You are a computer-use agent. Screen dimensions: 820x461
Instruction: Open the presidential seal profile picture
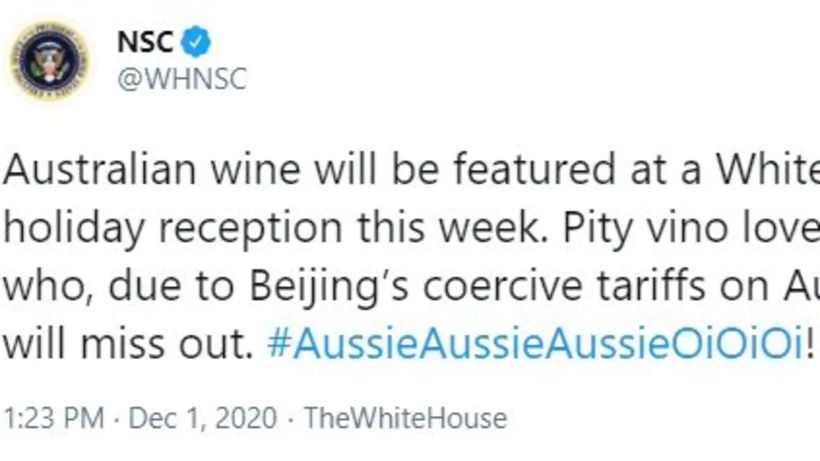pos(49,59)
